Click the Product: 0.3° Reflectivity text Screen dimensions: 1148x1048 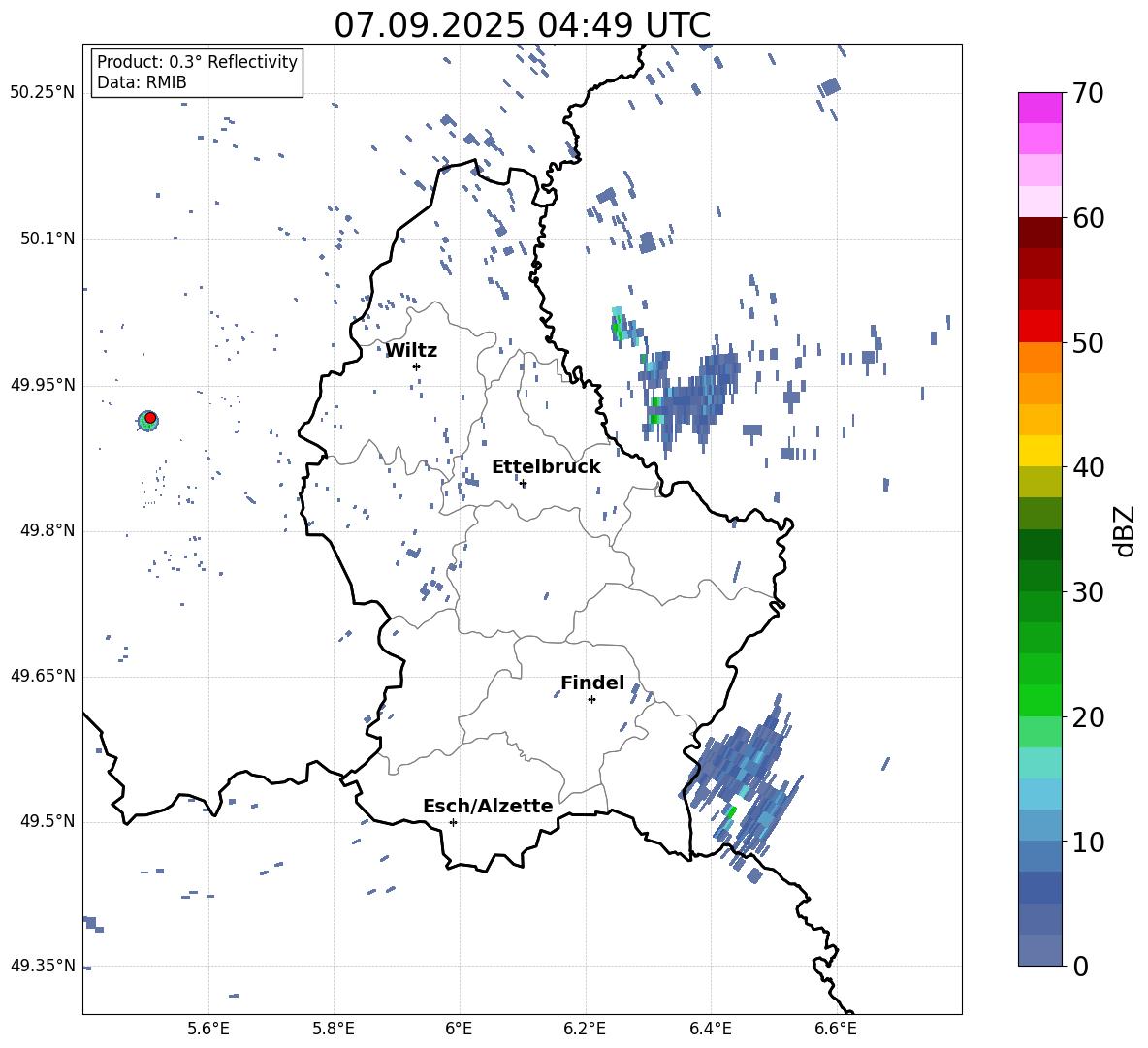click(197, 61)
